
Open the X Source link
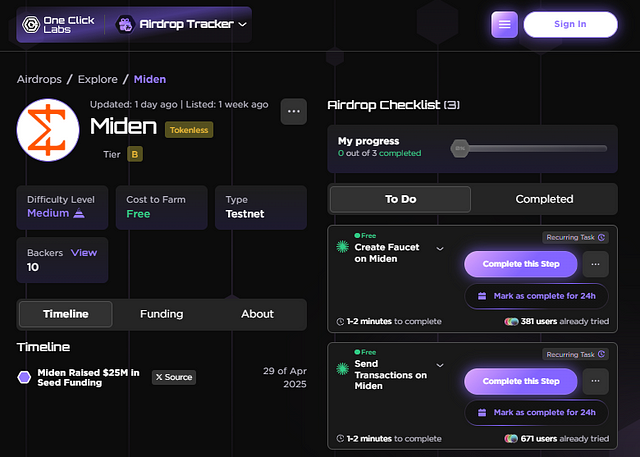click(x=174, y=377)
